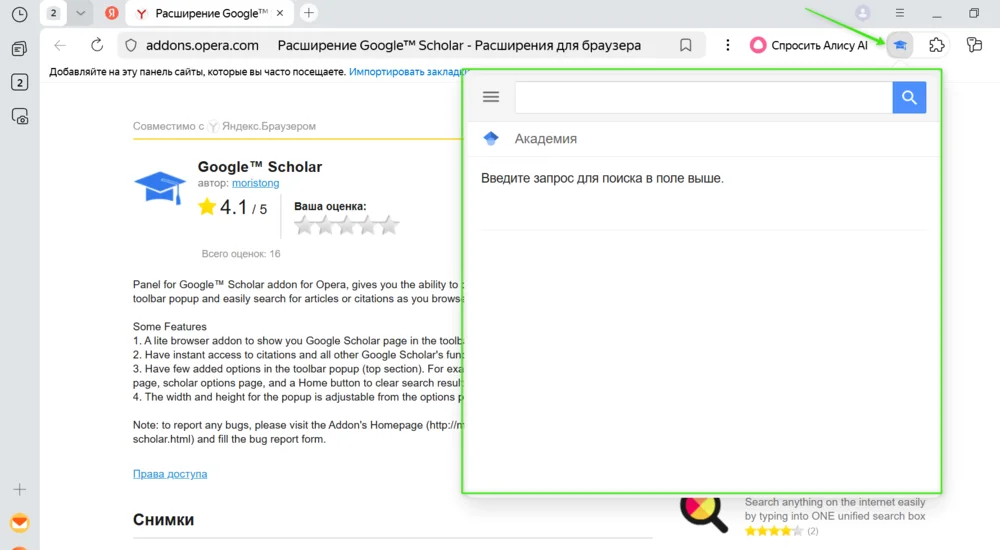The height and width of the screenshot is (550, 1000).
Task: Open the Yandex Mail sidebar icon
Action: point(20,523)
